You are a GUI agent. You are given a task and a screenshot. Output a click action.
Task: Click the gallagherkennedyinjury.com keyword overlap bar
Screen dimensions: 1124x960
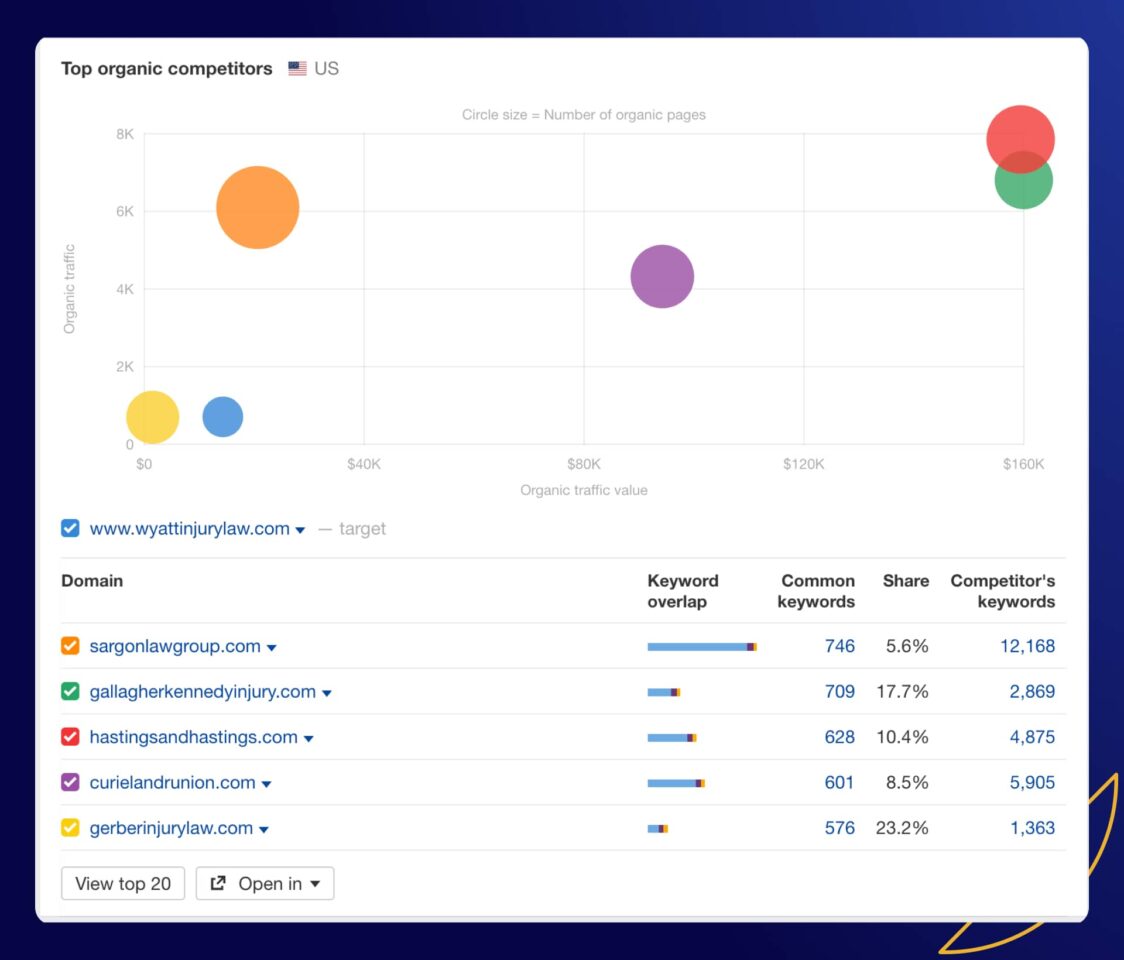pyautogui.click(x=664, y=692)
